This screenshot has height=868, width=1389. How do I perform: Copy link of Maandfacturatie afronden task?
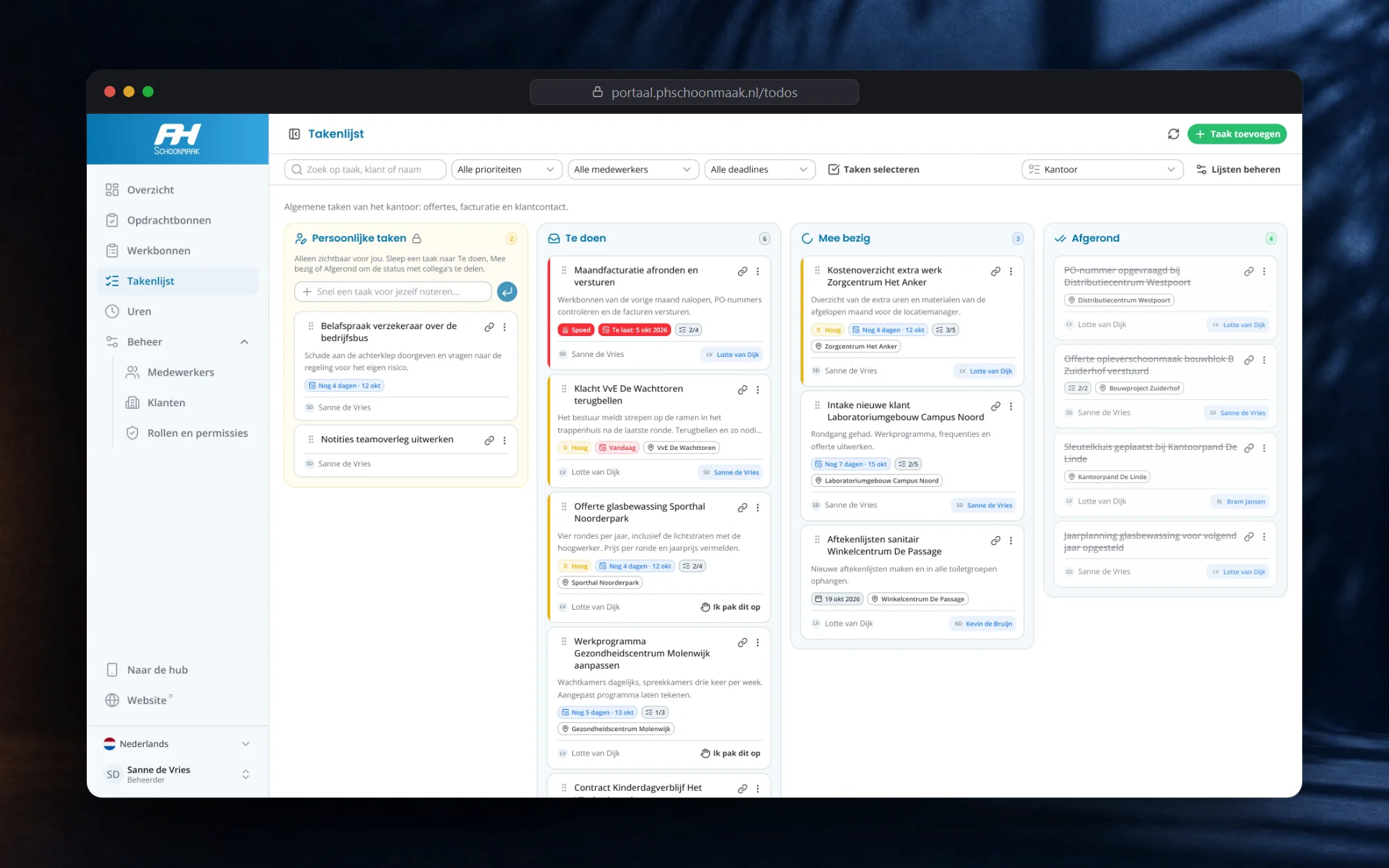[x=742, y=272]
